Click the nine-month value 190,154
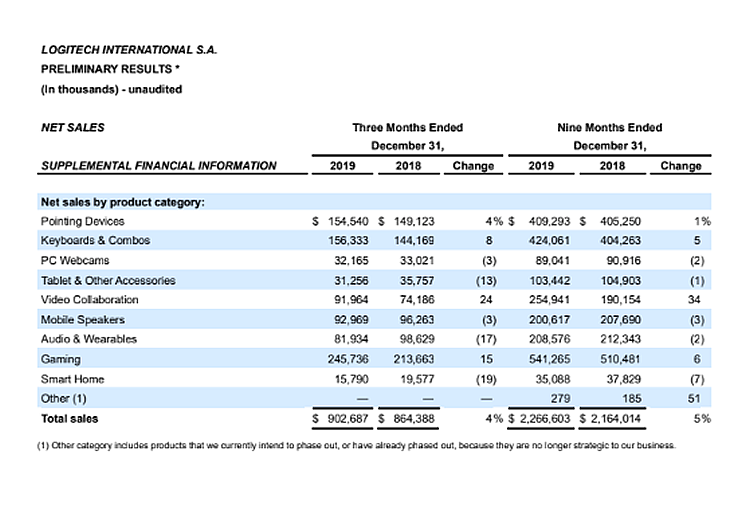The width and height of the screenshot is (750, 510). tap(620, 300)
